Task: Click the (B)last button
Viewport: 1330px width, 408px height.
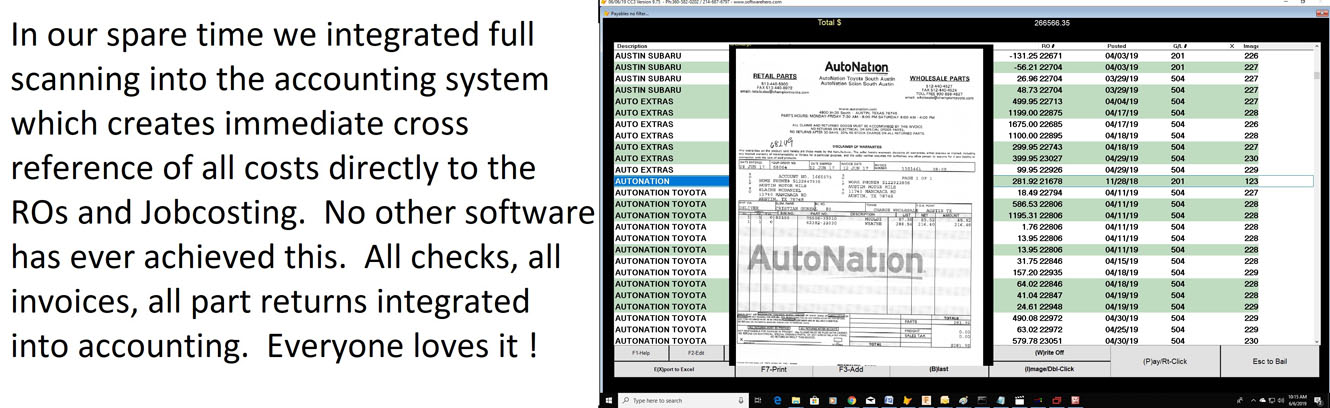Action: tap(939, 369)
